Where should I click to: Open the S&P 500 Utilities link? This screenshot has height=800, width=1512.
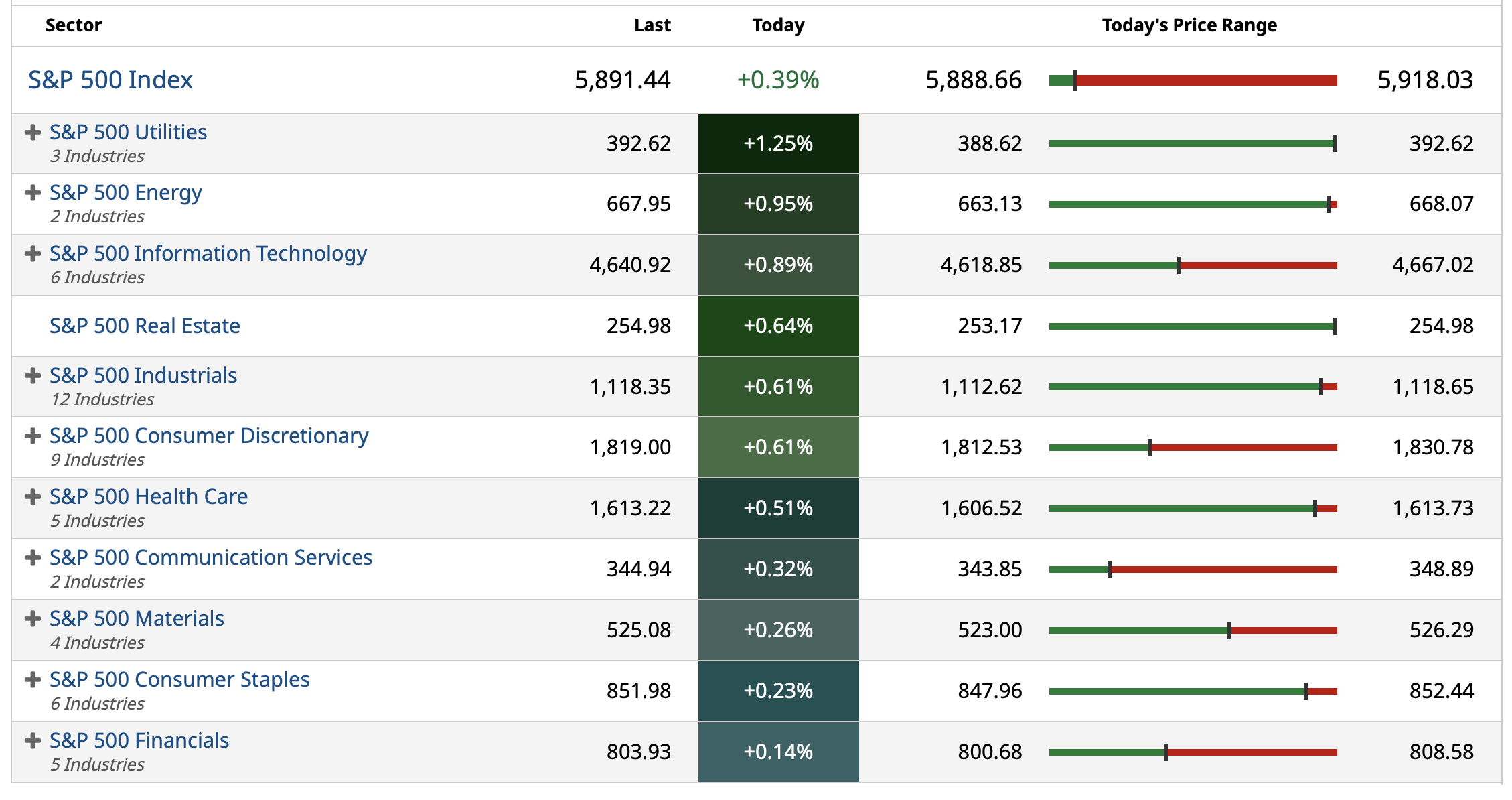click(x=128, y=133)
